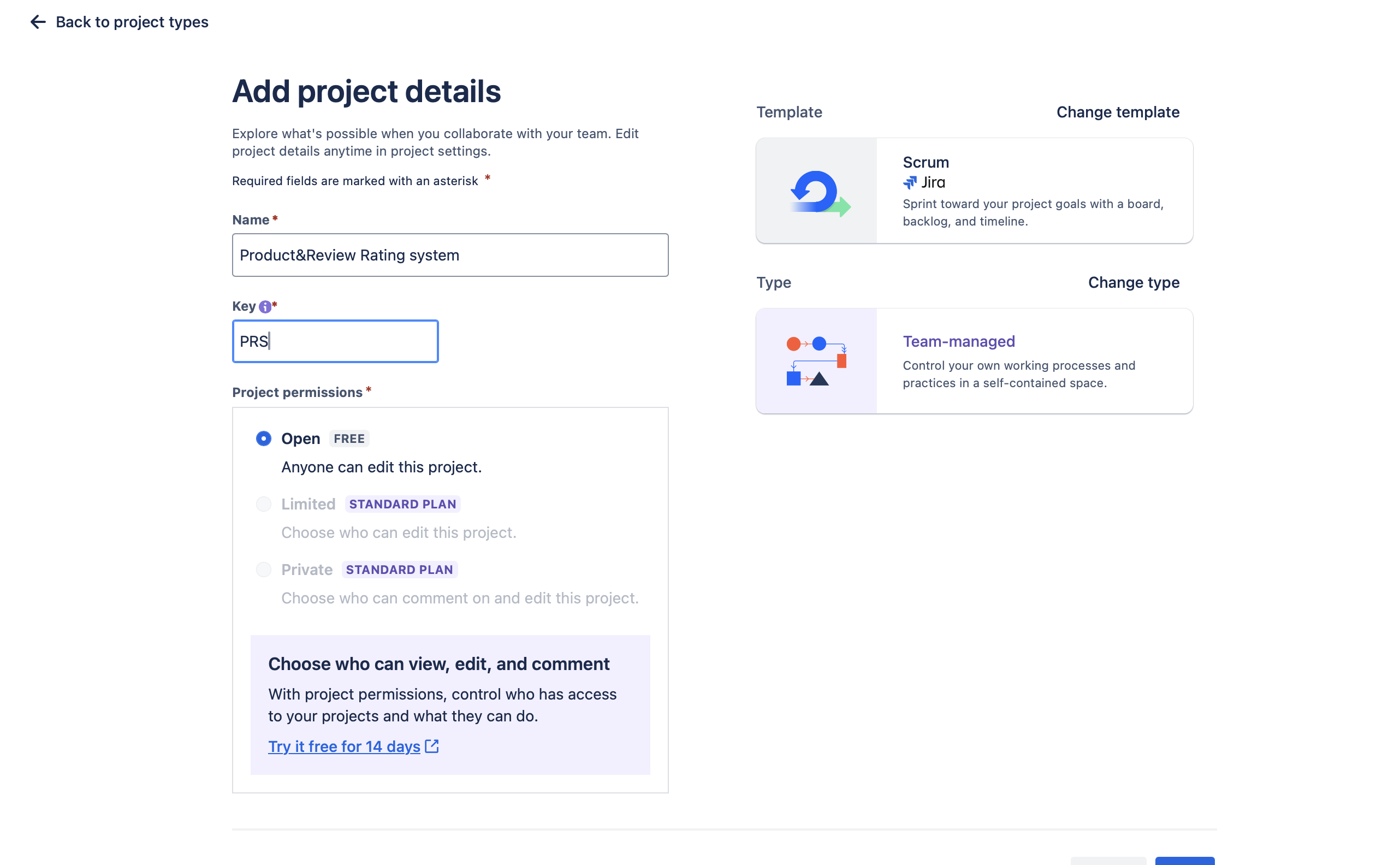This screenshot has height=865, width=1400.
Task: Click the Team-managed workflow diagram icon
Action: click(x=816, y=361)
